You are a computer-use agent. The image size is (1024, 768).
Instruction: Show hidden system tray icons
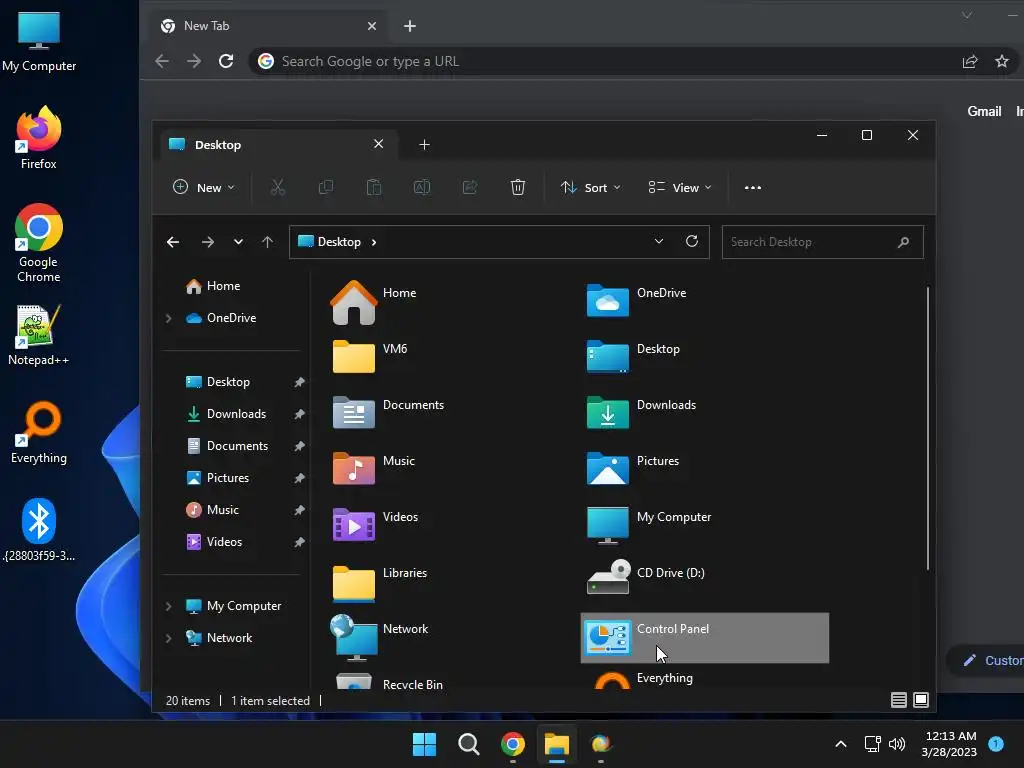point(841,744)
